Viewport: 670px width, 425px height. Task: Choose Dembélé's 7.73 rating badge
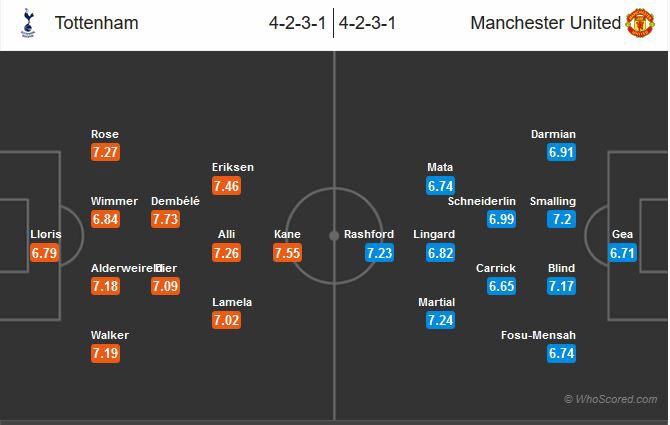point(165,219)
